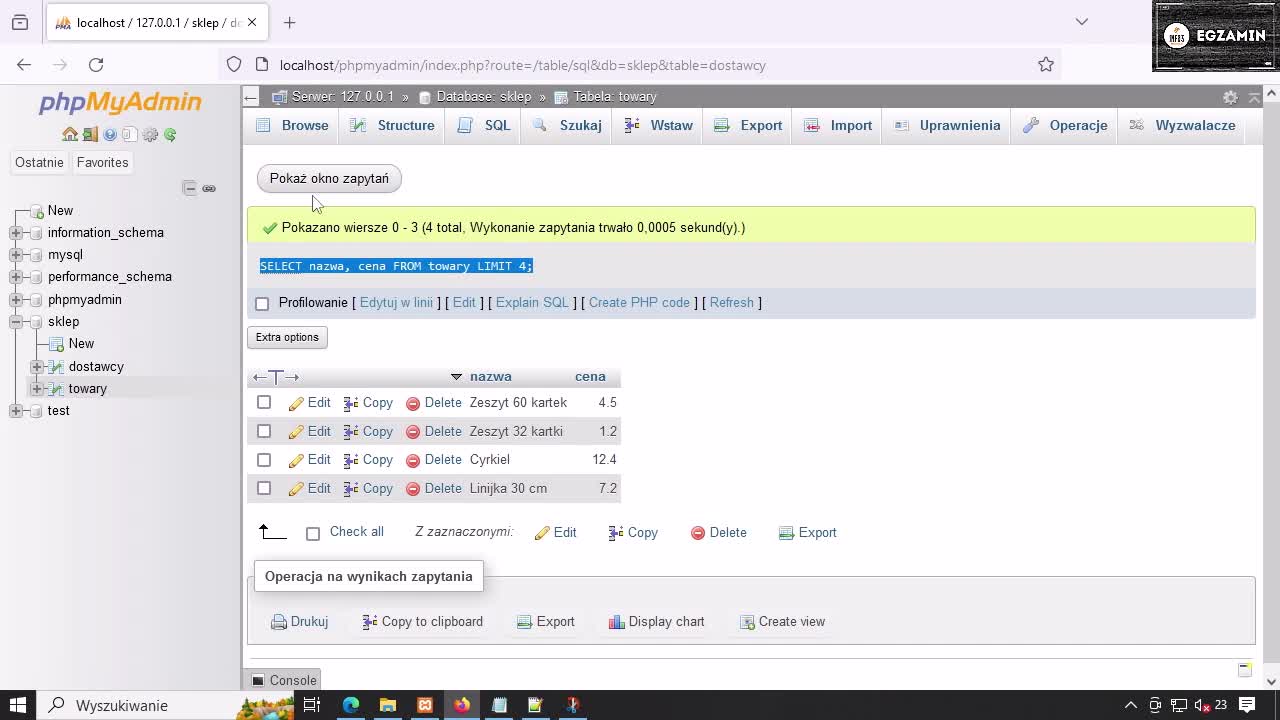This screenshot has height=720, width=1280.
Task: Open dostawcy table icon in tree
Action: coord(57,367)
